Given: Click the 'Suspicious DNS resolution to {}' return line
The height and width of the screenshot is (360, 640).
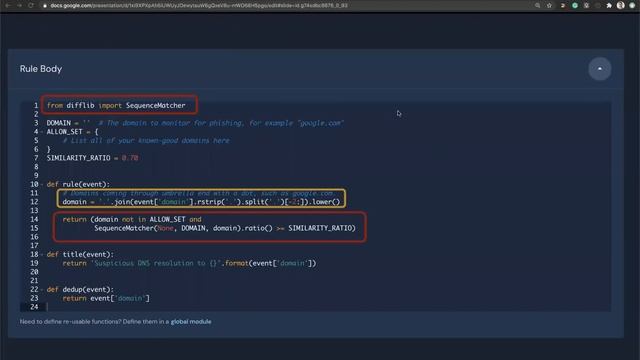Looking at the screenshot, I should coord(189,263).
